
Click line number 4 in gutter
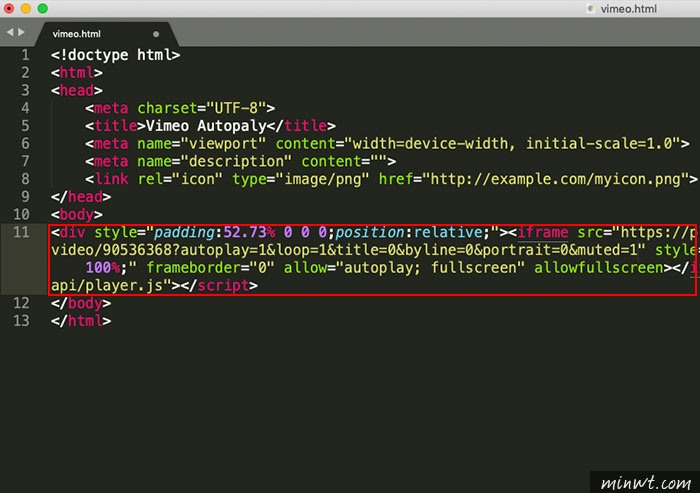pyautogui.click(x=25, y=108)
